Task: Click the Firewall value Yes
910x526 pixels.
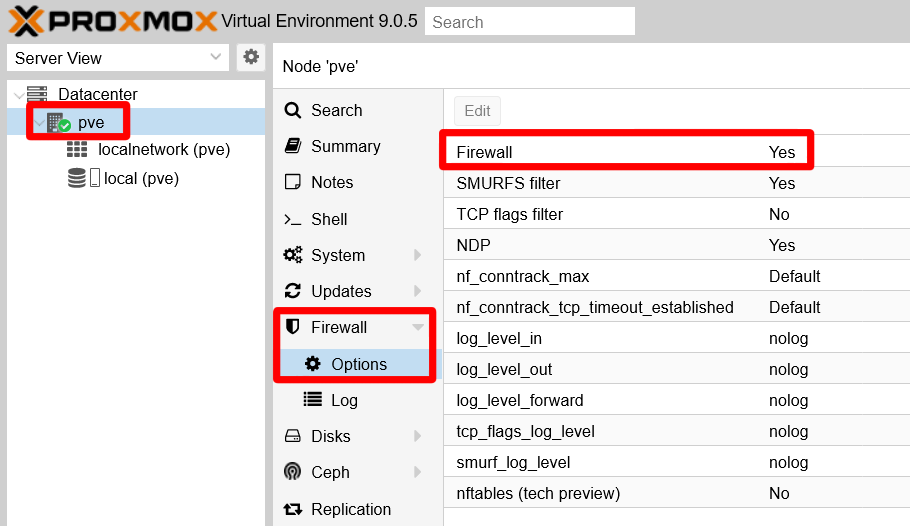Action: pos(782,152)
